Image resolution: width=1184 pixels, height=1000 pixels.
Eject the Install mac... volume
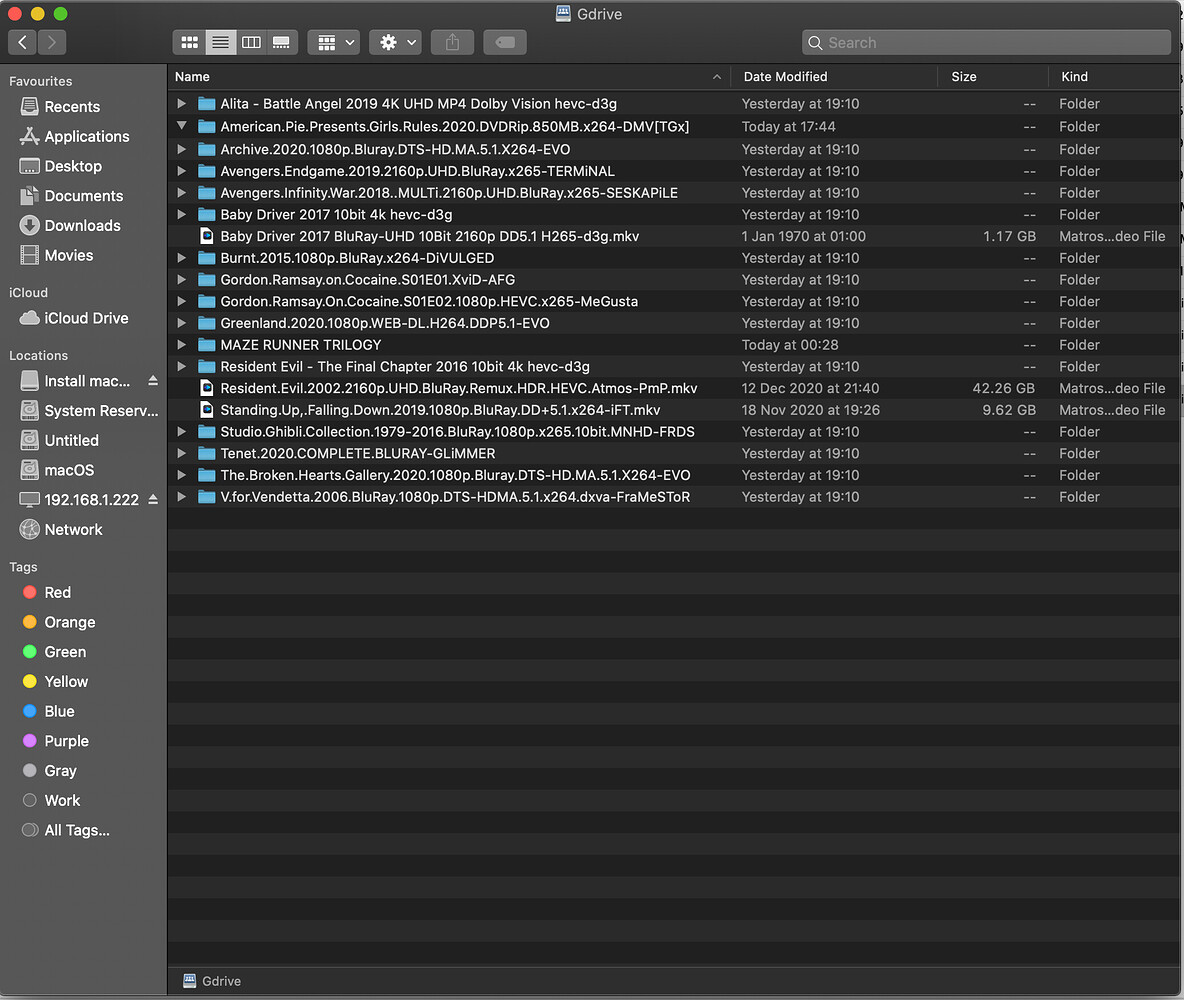coord(153,381)
